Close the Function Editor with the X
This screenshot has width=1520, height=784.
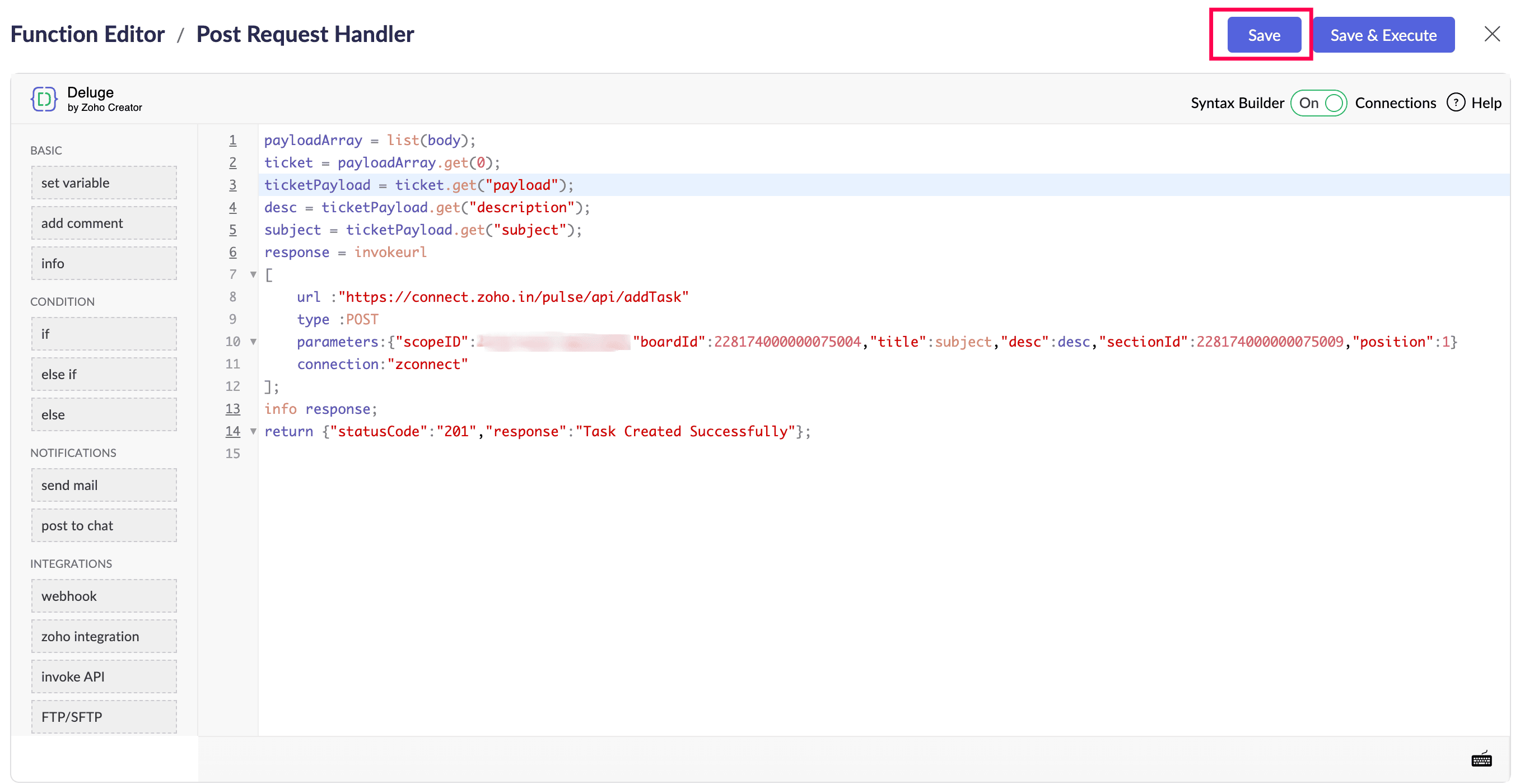tap(1491, 34)
